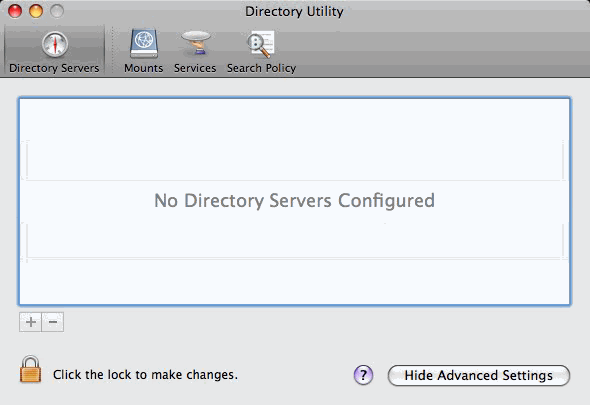Switch to the Services tab label
Viewport: 590px width, 405px height.
point(195,68)
